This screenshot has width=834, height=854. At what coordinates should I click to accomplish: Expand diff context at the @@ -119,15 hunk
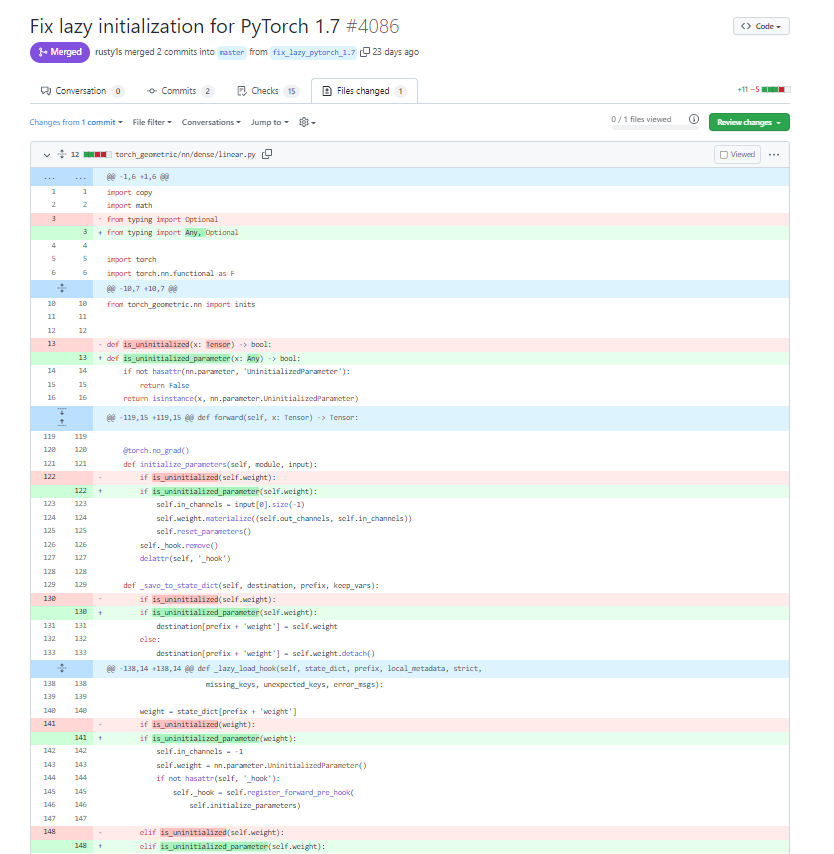point(61,417)
